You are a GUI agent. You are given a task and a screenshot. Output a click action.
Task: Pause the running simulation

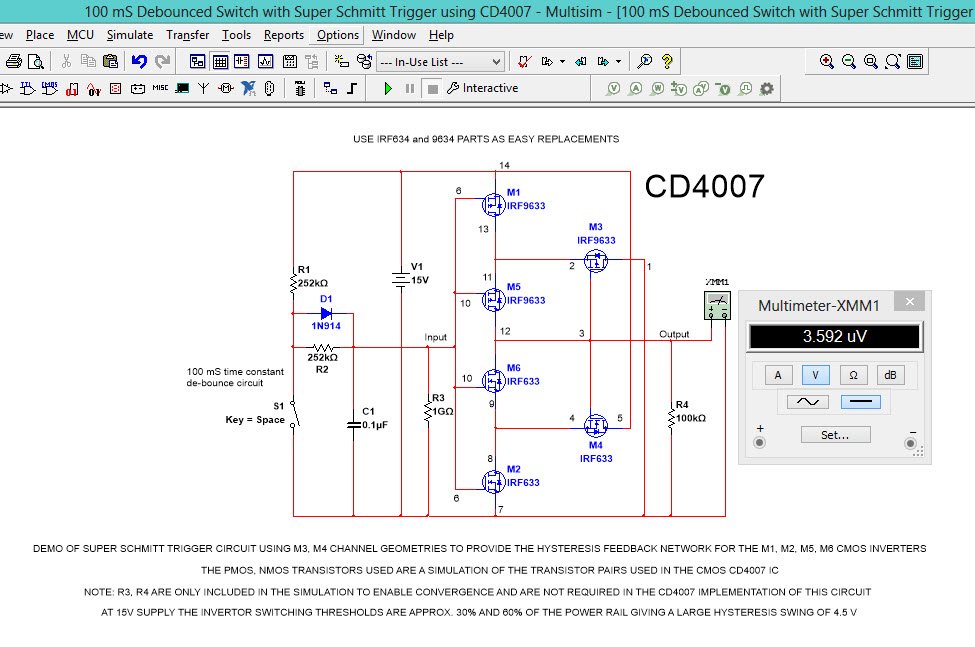[410, 88]
